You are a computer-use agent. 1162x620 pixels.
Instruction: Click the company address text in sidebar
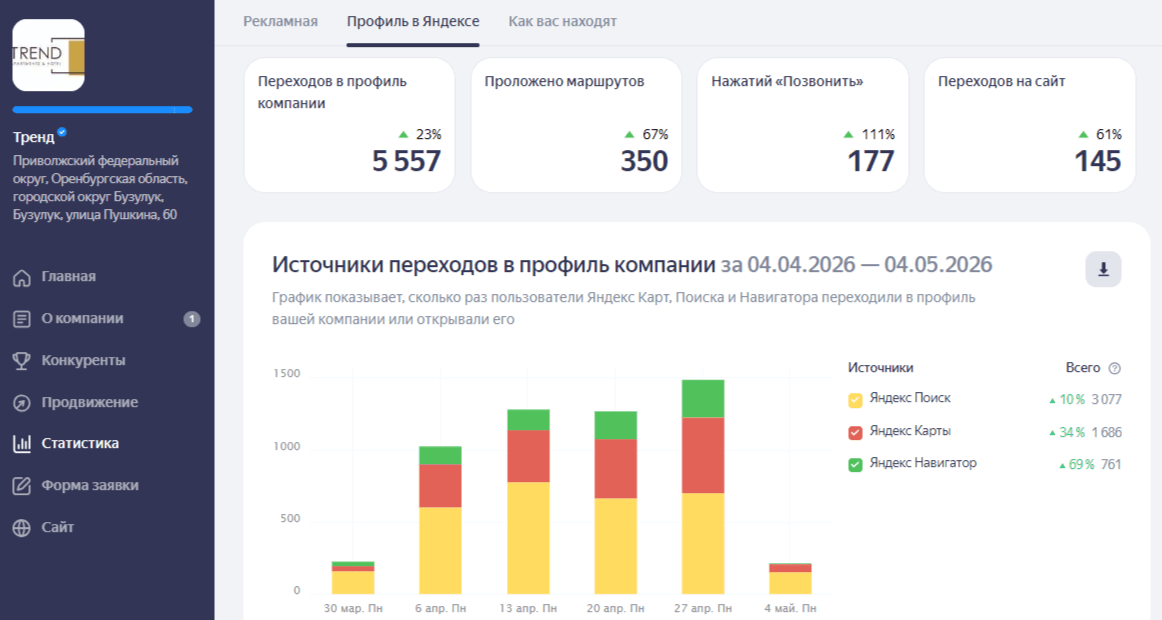coord(100,187)
